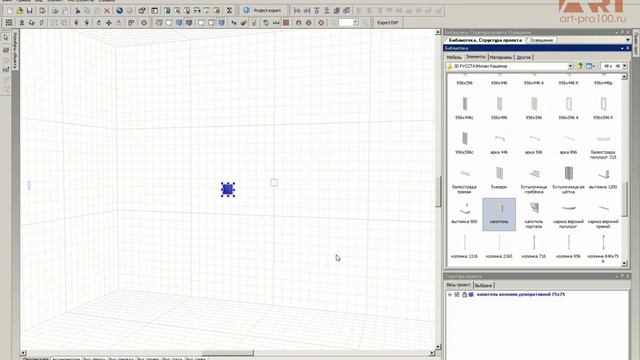Click the circle target icon before the view icons
This screenshot has height=360, width=640.
144,22
